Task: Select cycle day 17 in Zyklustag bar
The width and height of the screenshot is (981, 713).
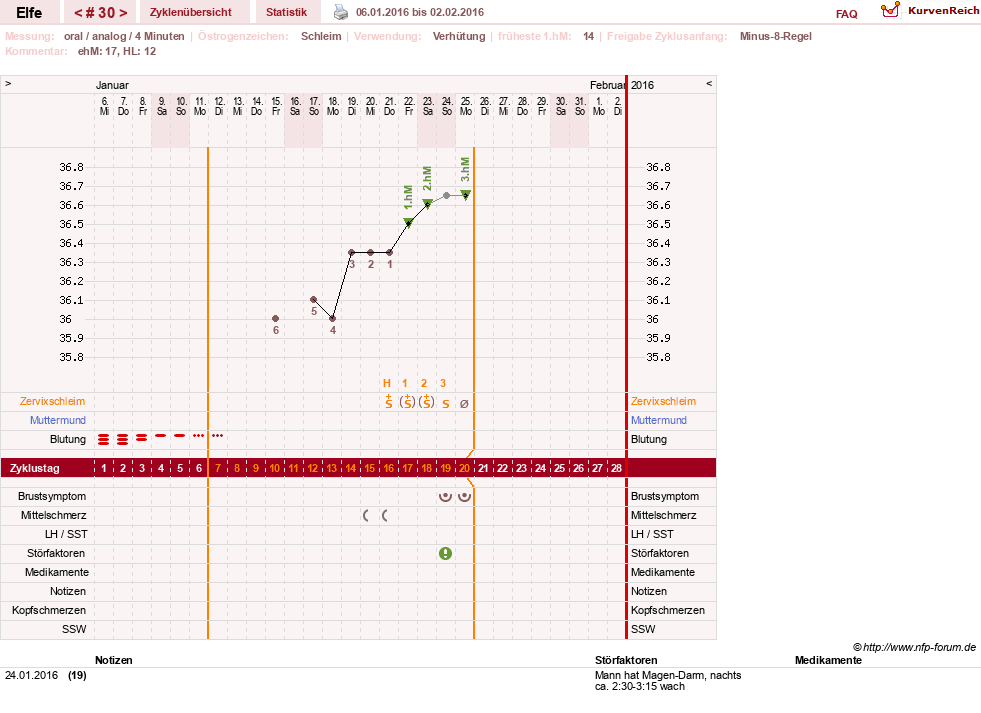Action: (x=407, y=468)
